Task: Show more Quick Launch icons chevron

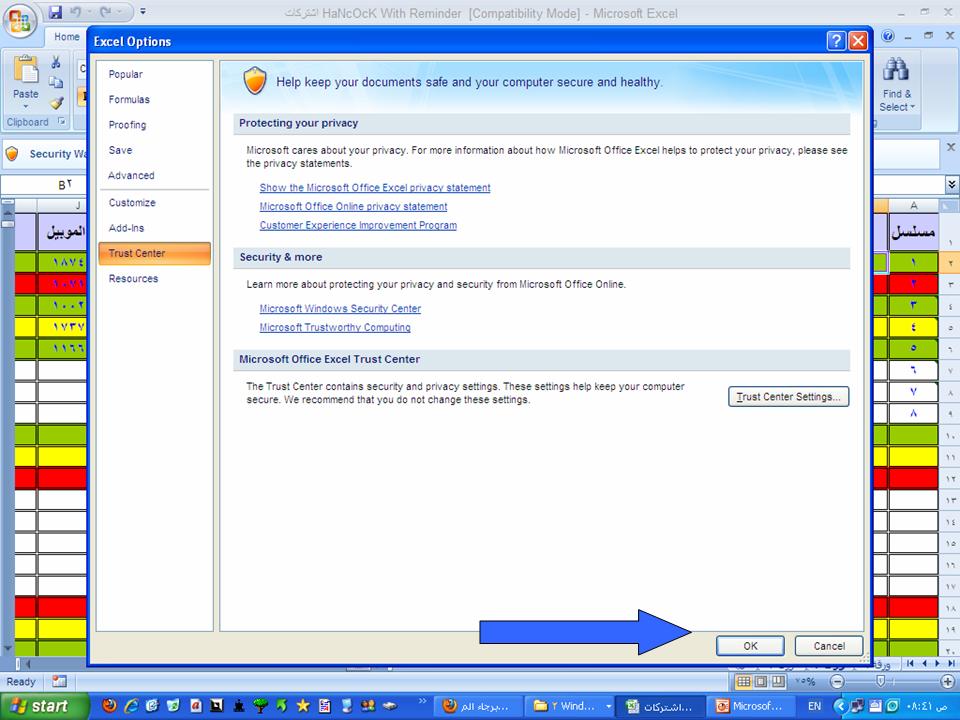Action: (x=422, y=700)
